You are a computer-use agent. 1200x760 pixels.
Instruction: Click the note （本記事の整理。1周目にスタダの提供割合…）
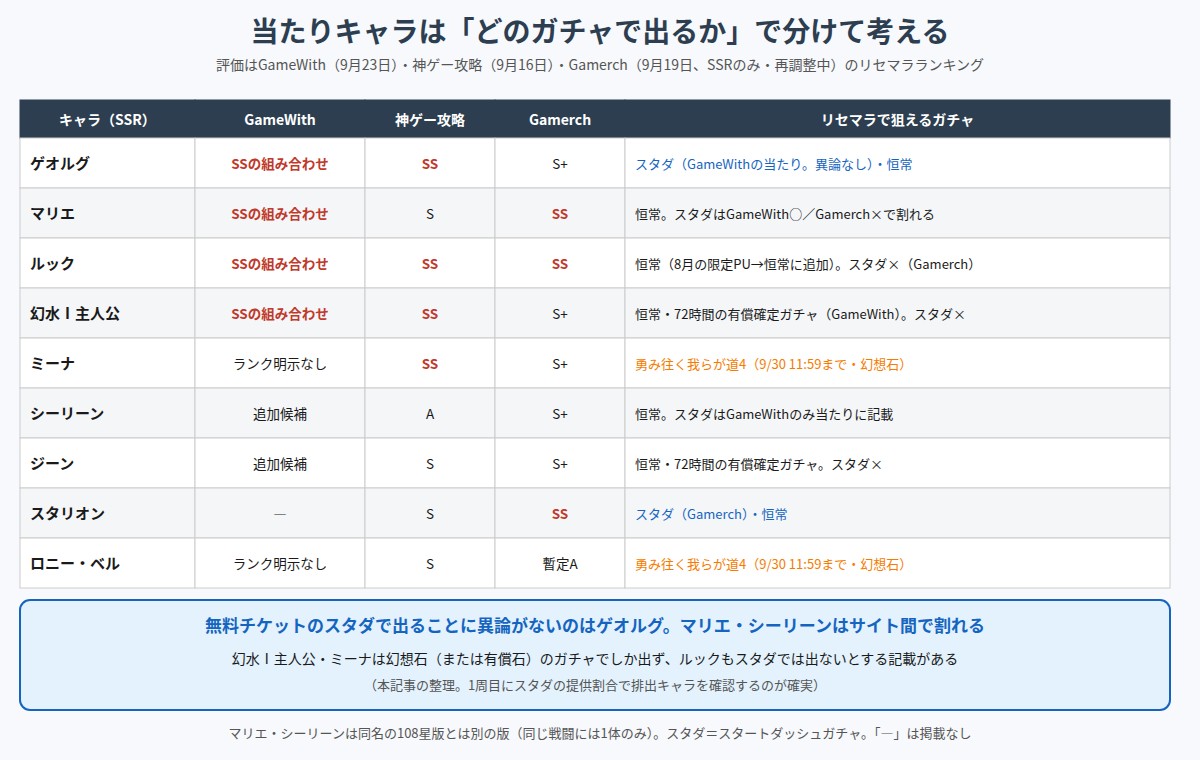(x=595, y=686)
